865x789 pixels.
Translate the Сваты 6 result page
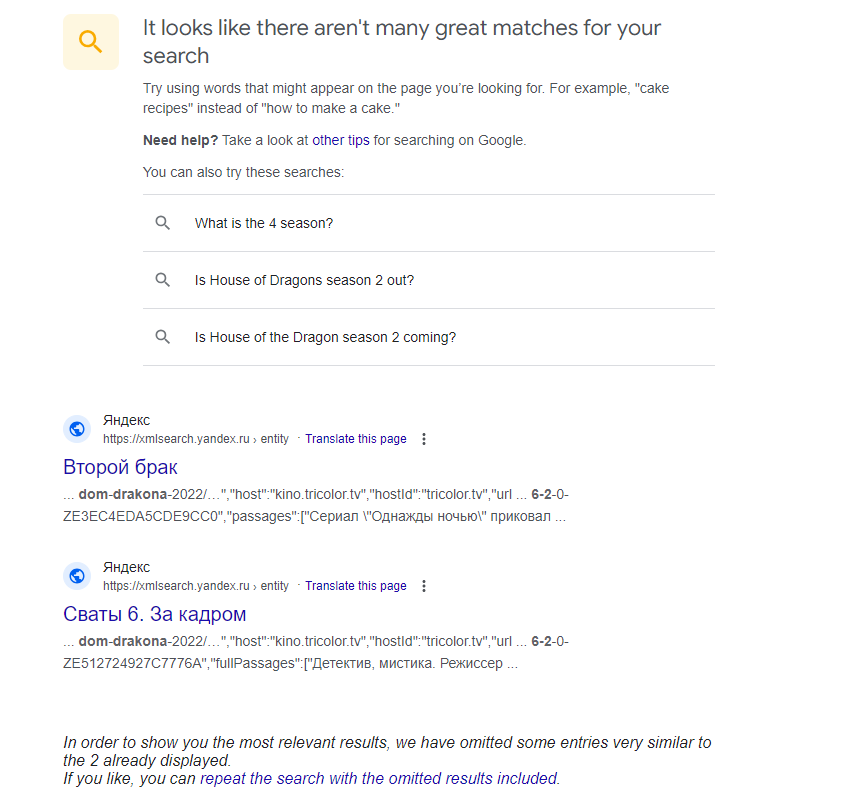point(356,585)
